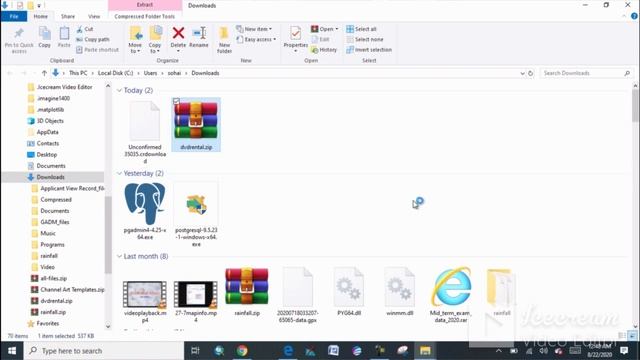
Task: Collapse the Yesterday group
Action: pyautogui.click(x=119, y=173)
